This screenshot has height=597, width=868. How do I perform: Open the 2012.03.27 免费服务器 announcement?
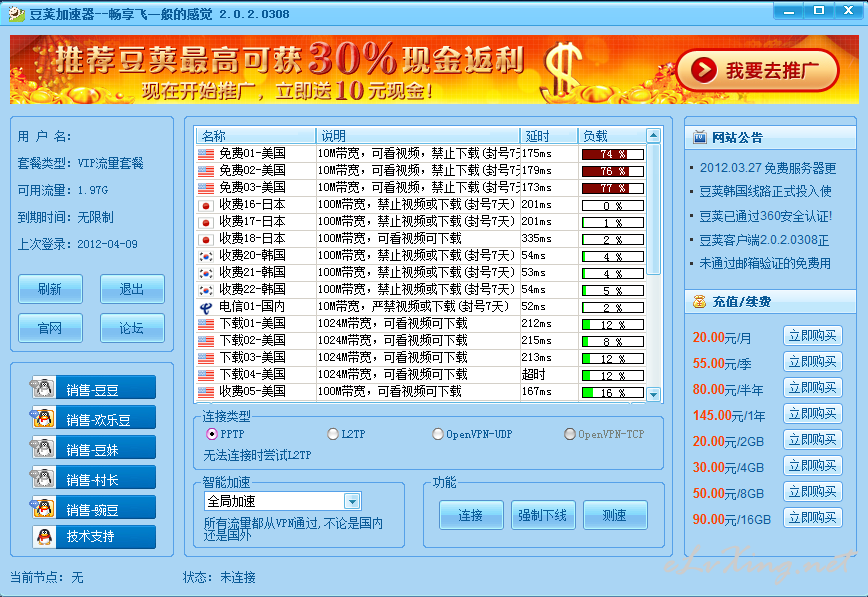(768, 168)
